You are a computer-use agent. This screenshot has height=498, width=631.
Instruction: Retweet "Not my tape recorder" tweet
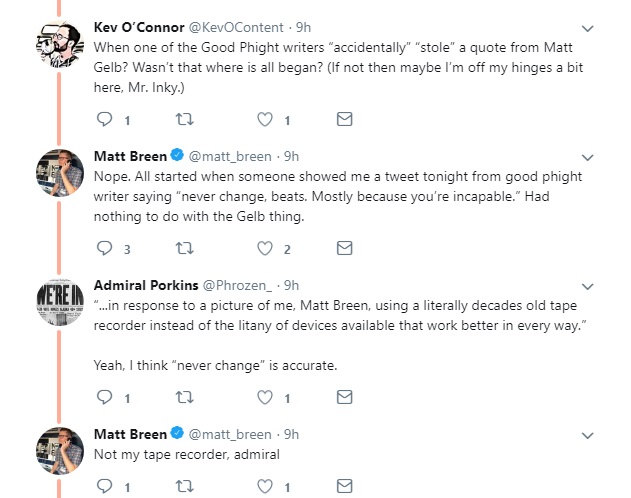pyautogui.click(x=184, y=486)
